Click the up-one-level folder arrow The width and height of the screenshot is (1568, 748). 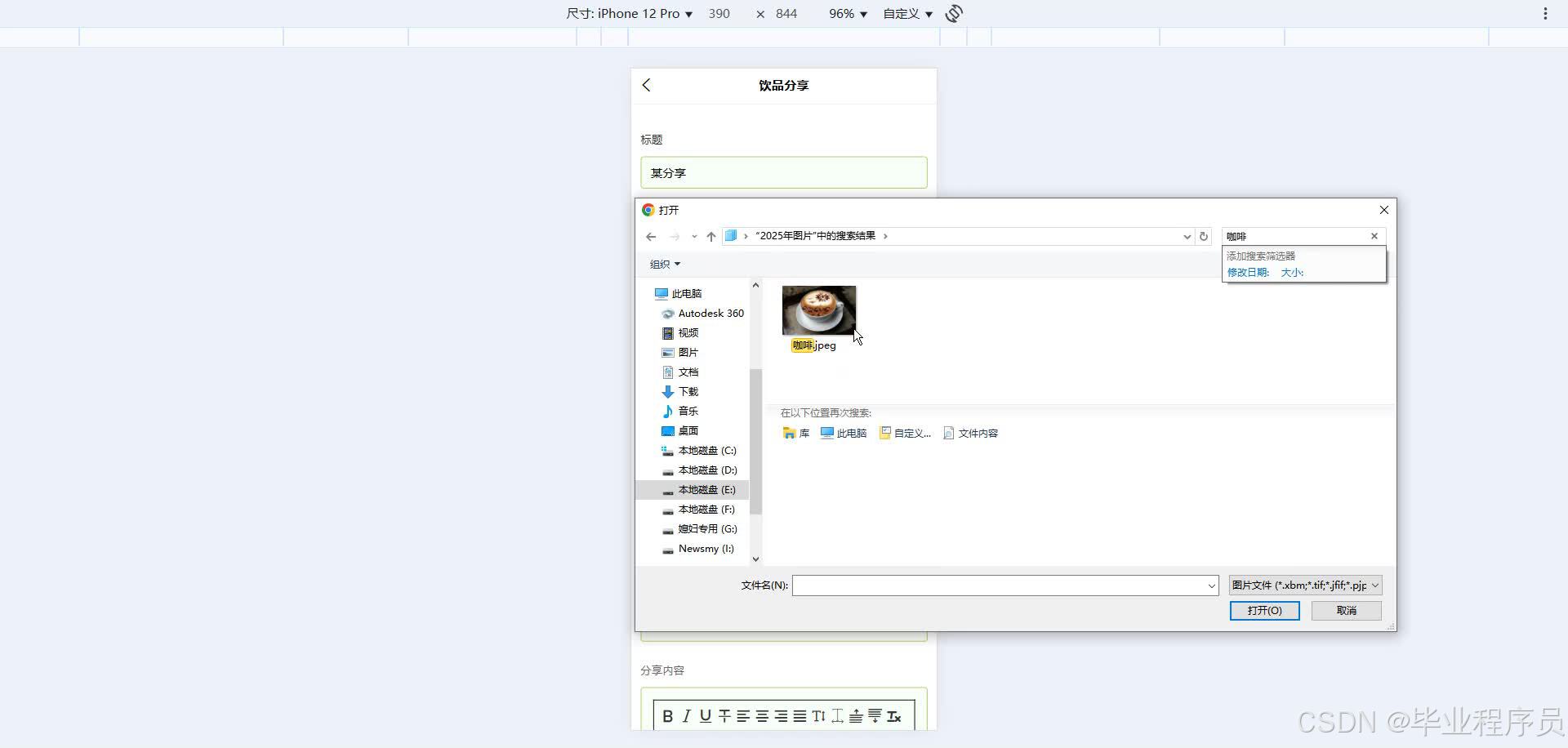tap(710, 236)
